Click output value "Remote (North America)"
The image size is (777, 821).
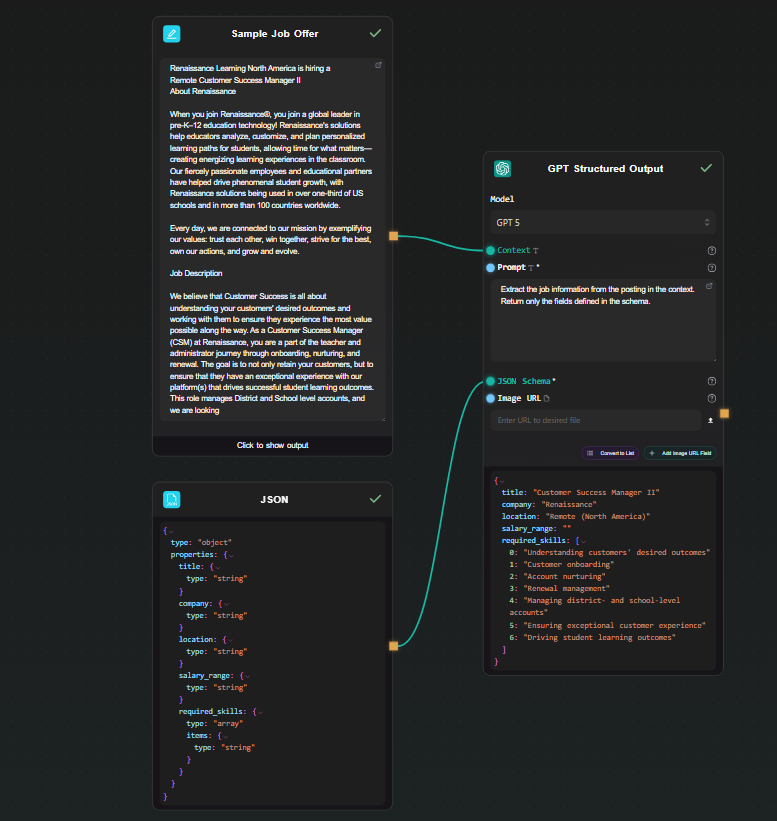coord(598,517)
